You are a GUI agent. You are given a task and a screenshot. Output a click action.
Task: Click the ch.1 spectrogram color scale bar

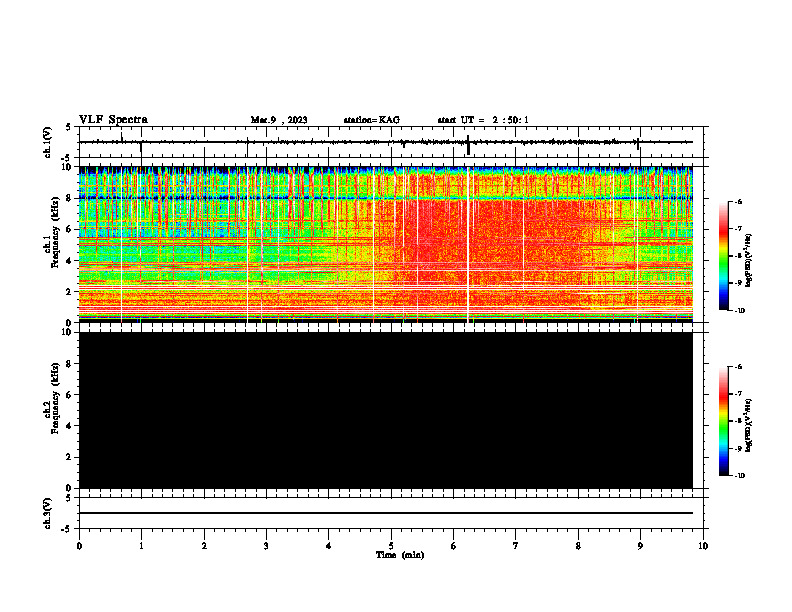point(724,256)
